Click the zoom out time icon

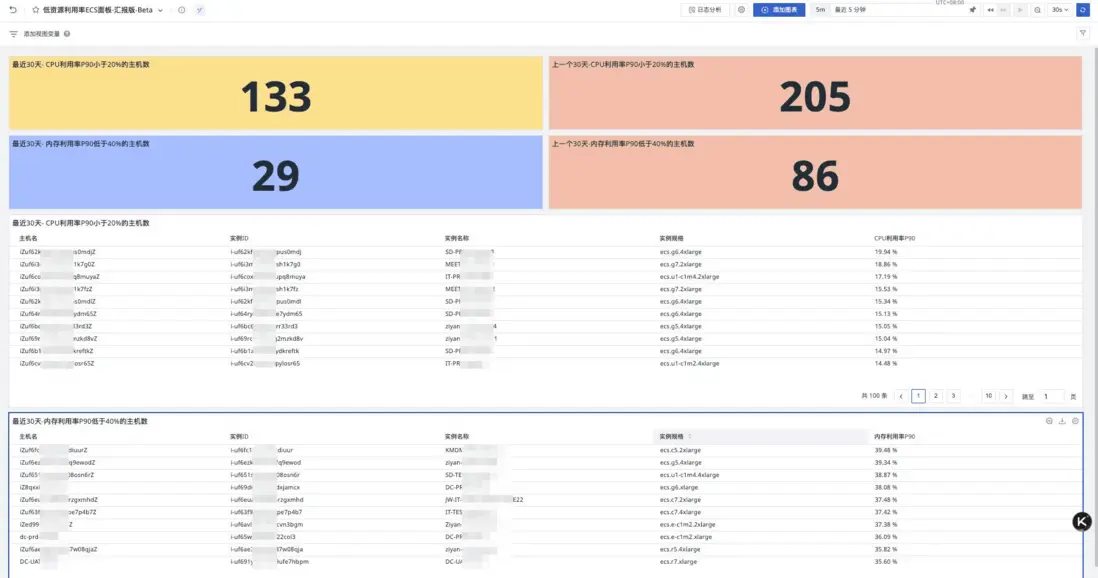[x=1037, y=10]
